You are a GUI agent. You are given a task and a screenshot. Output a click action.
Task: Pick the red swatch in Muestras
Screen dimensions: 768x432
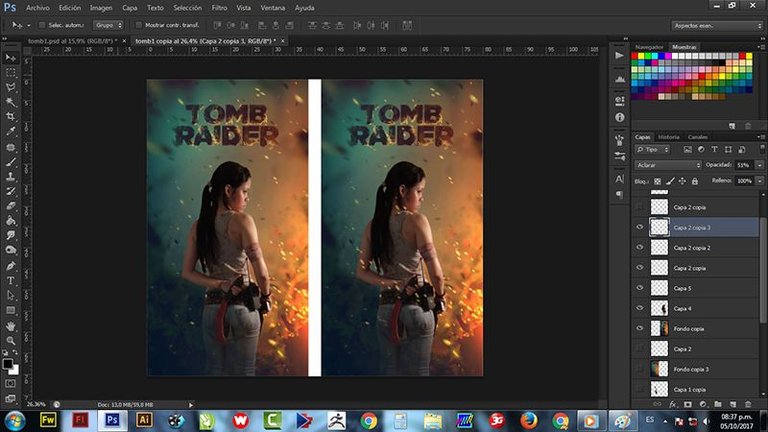click(x=635, y=56)
